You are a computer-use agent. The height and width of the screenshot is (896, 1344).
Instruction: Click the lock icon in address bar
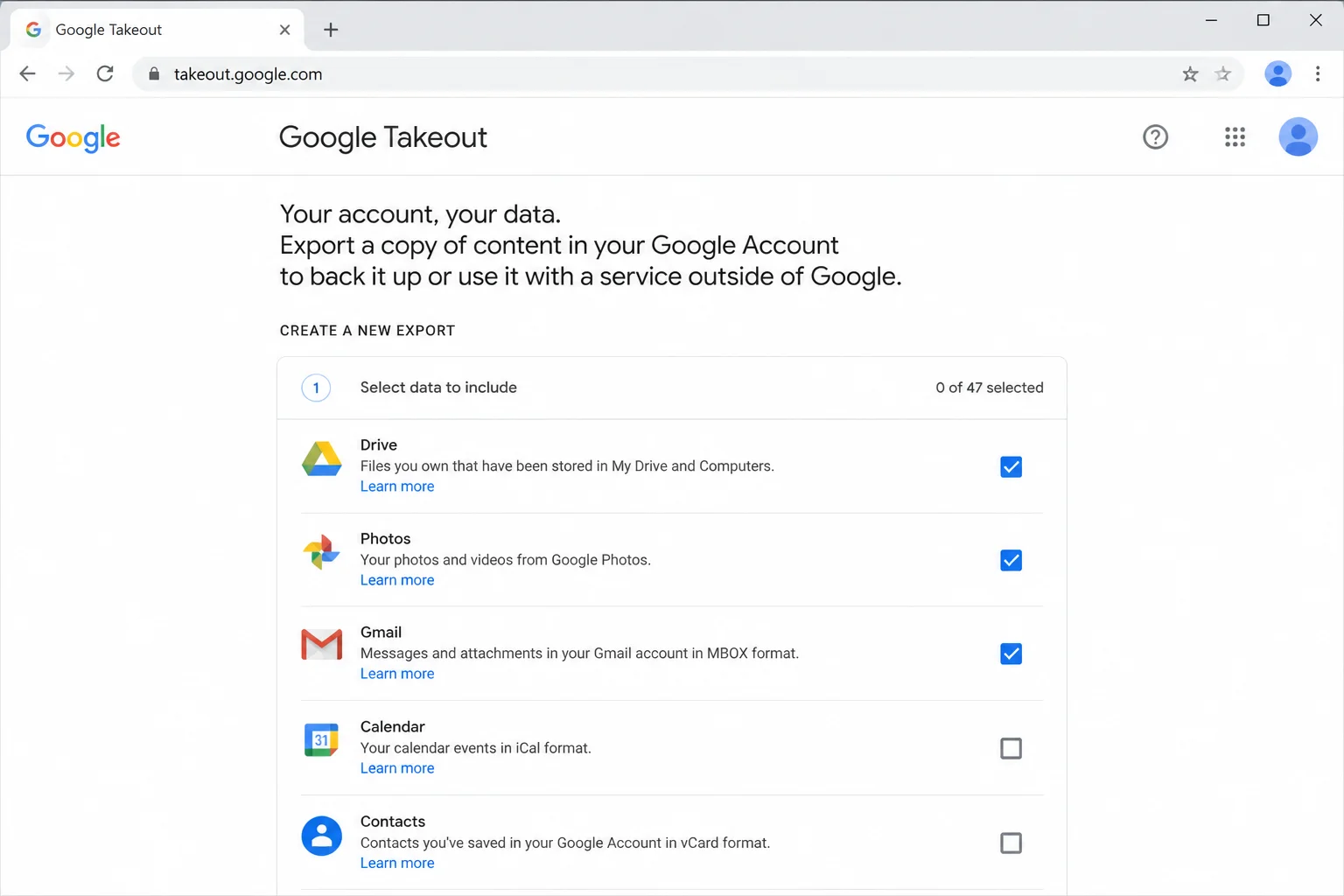pos(154,74)
